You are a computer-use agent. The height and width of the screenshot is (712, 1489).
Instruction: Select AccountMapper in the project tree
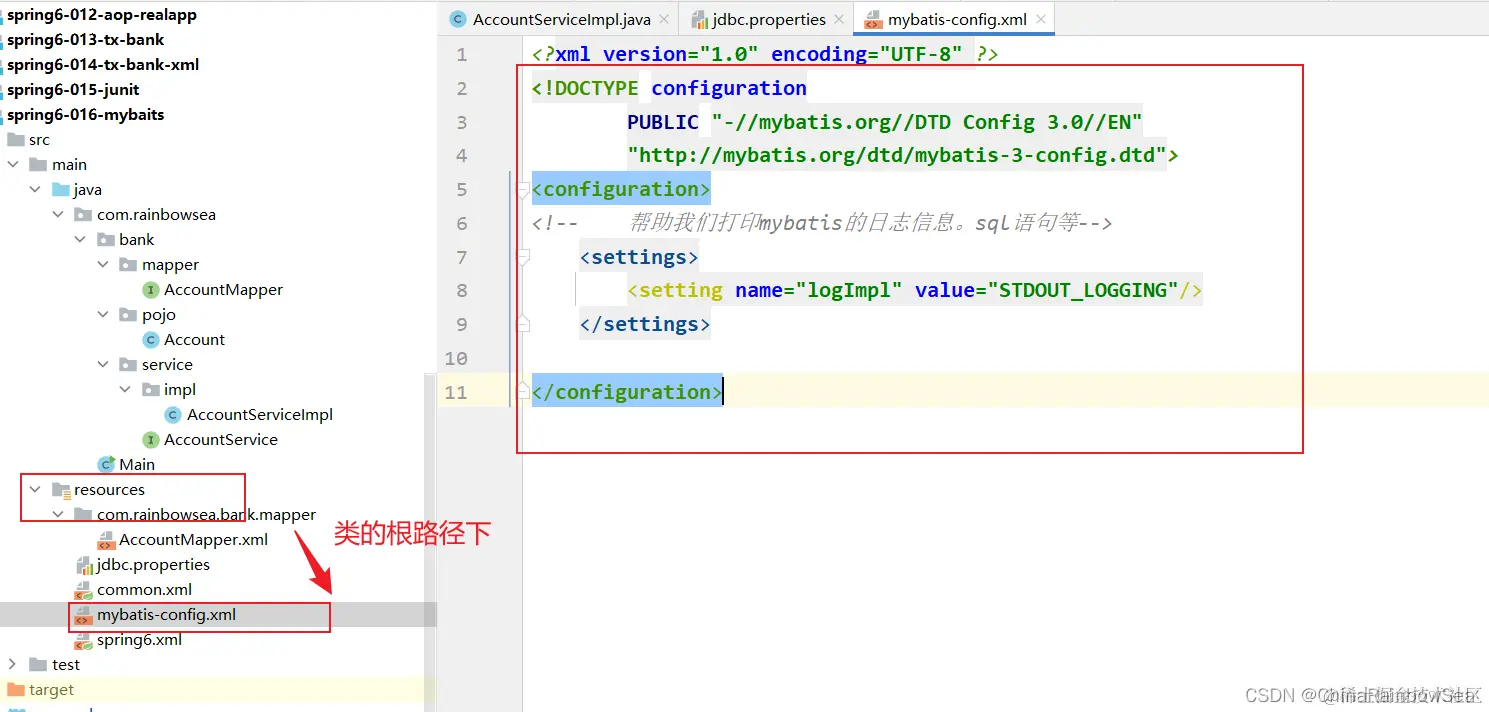pyautogui.click(x=223, y=289)
